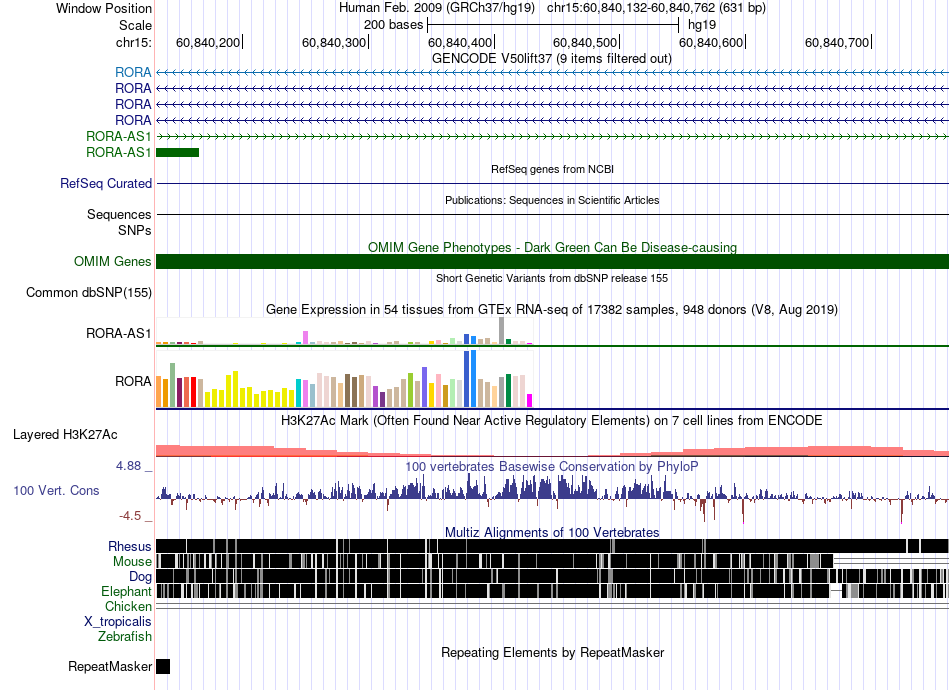The image size is (950, 690).
Task: Select the chr15:60,840,132-60,840,762 (631 bp) position text
Action: point(656,8)
